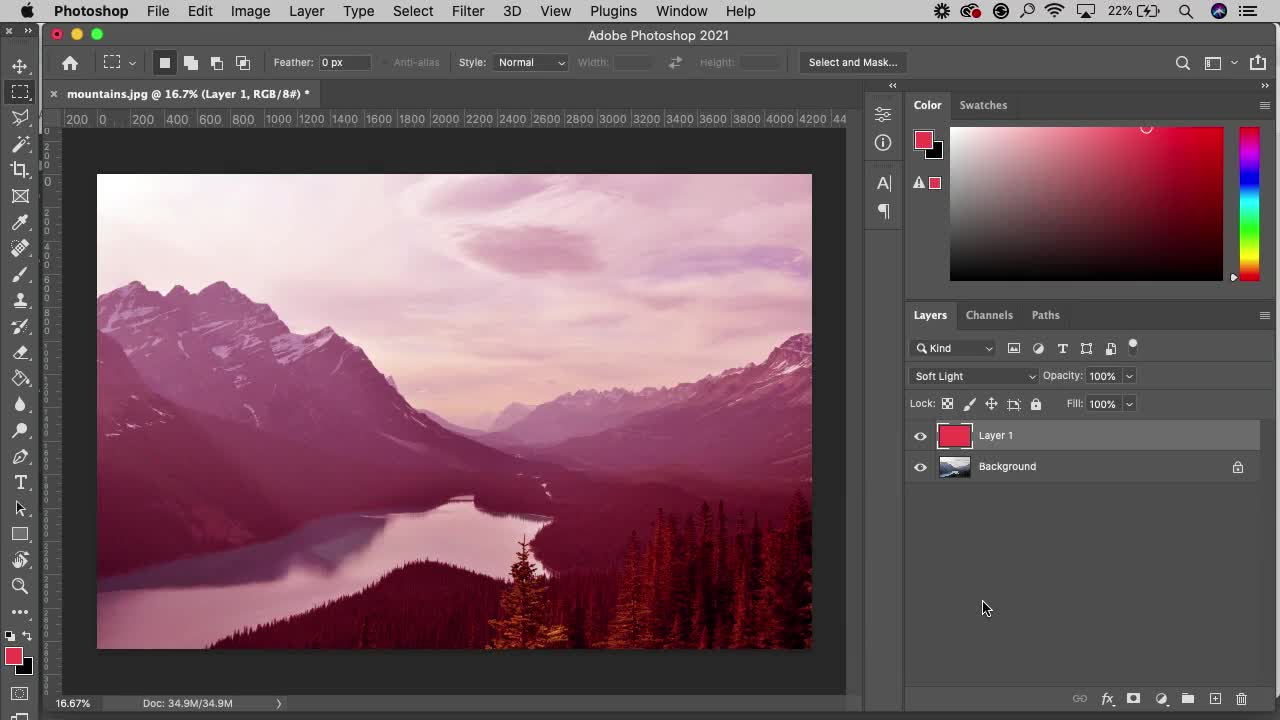Open the Add layer mask icon

click(x=1134, y=699)
